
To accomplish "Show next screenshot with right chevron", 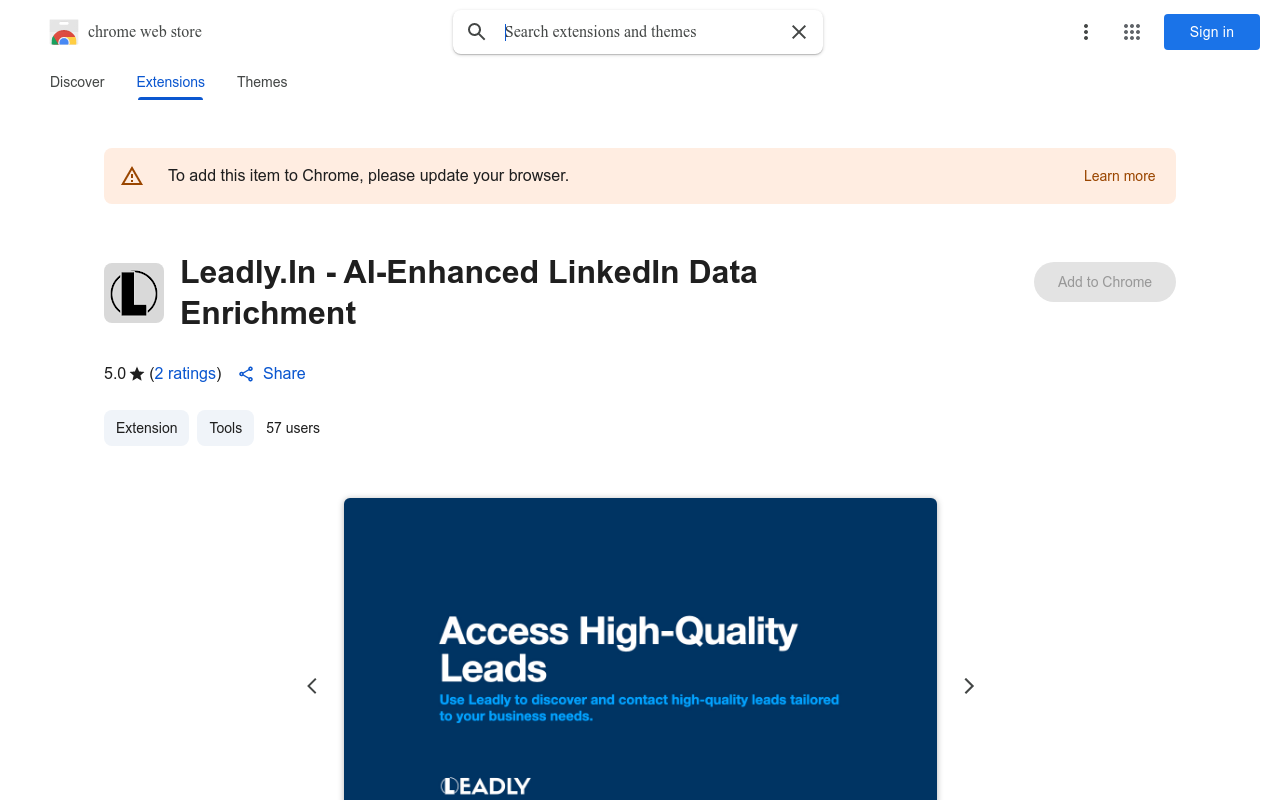I will (x=968, y=686).
